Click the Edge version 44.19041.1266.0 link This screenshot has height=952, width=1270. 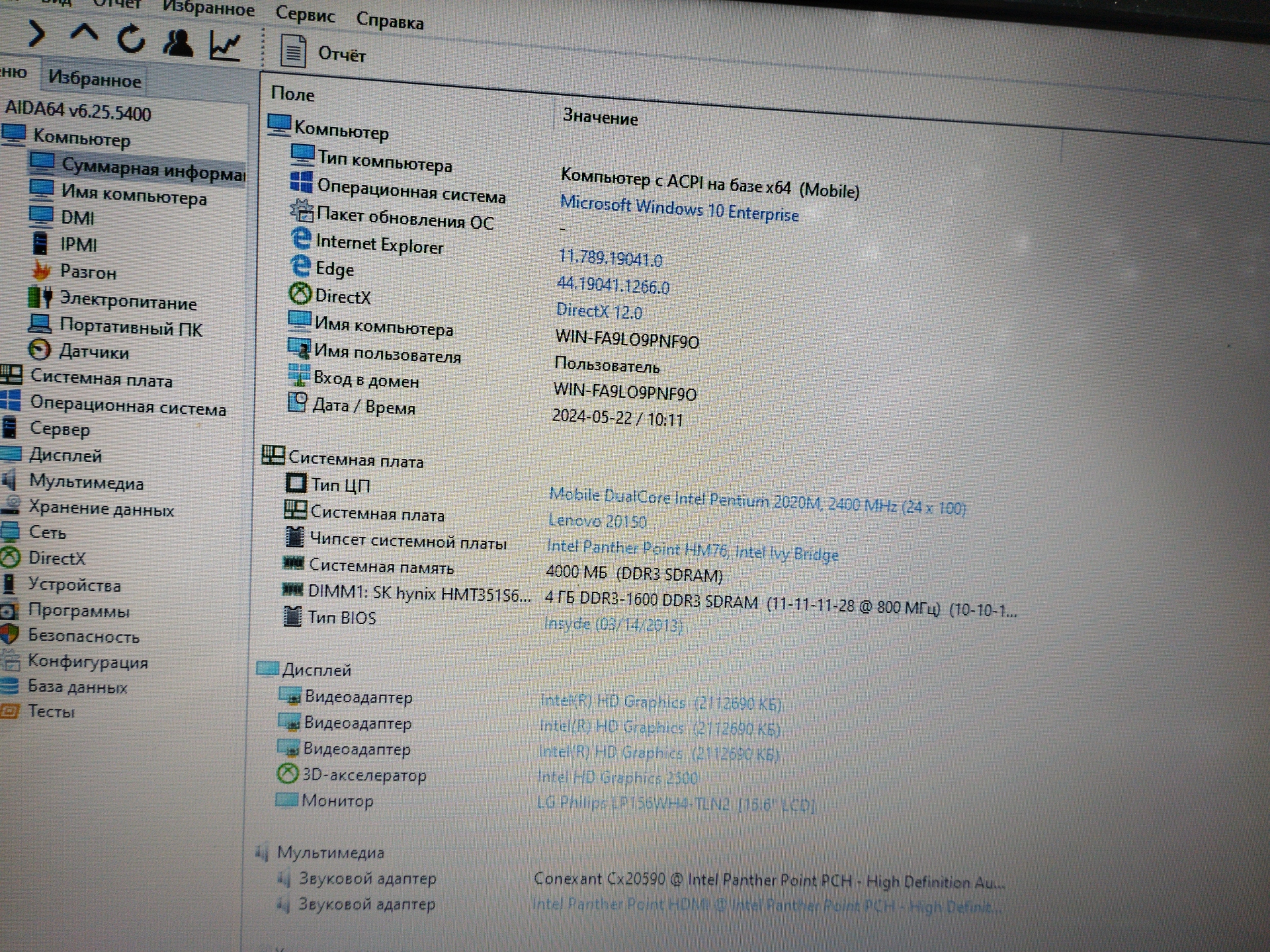click(x=613, y=285)
